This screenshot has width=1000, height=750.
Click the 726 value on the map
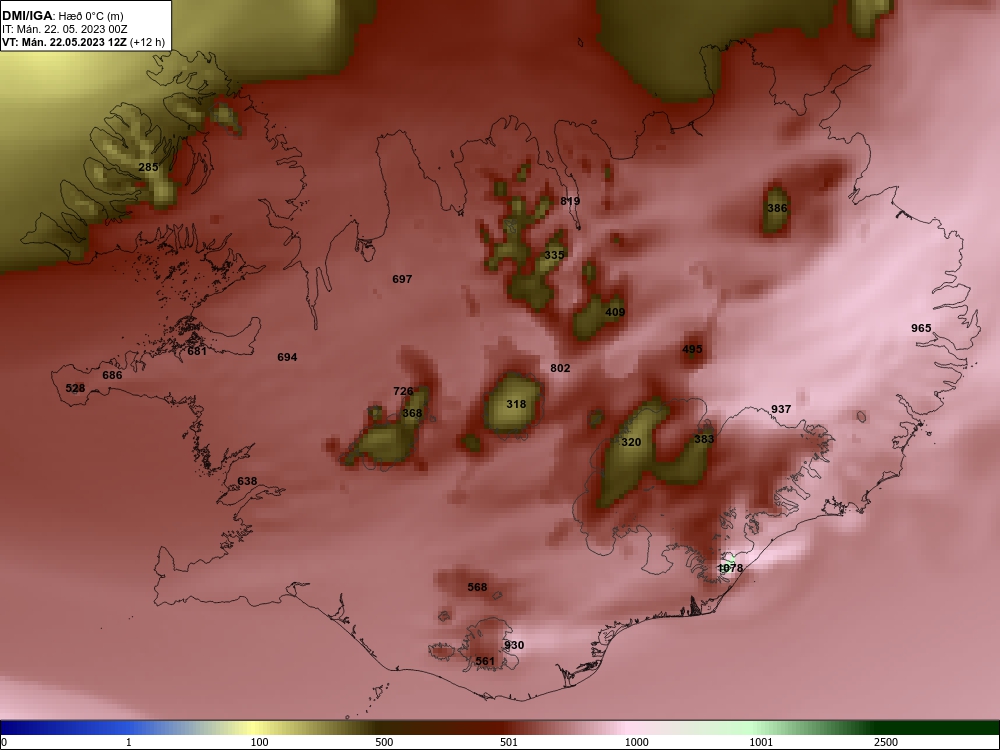click(x=403, y=392)
